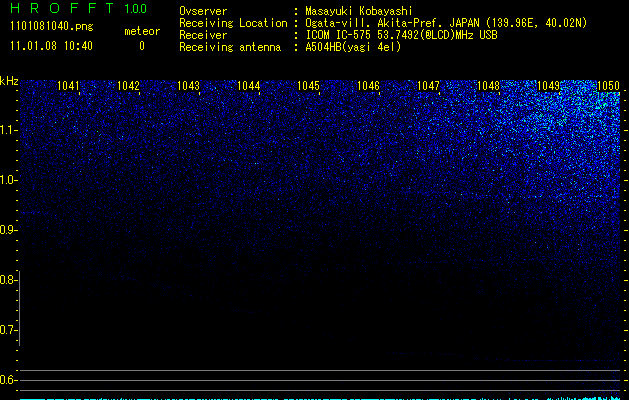Click the date 11.01.08 10:40
629x400 pixels.
coord(51,46)
